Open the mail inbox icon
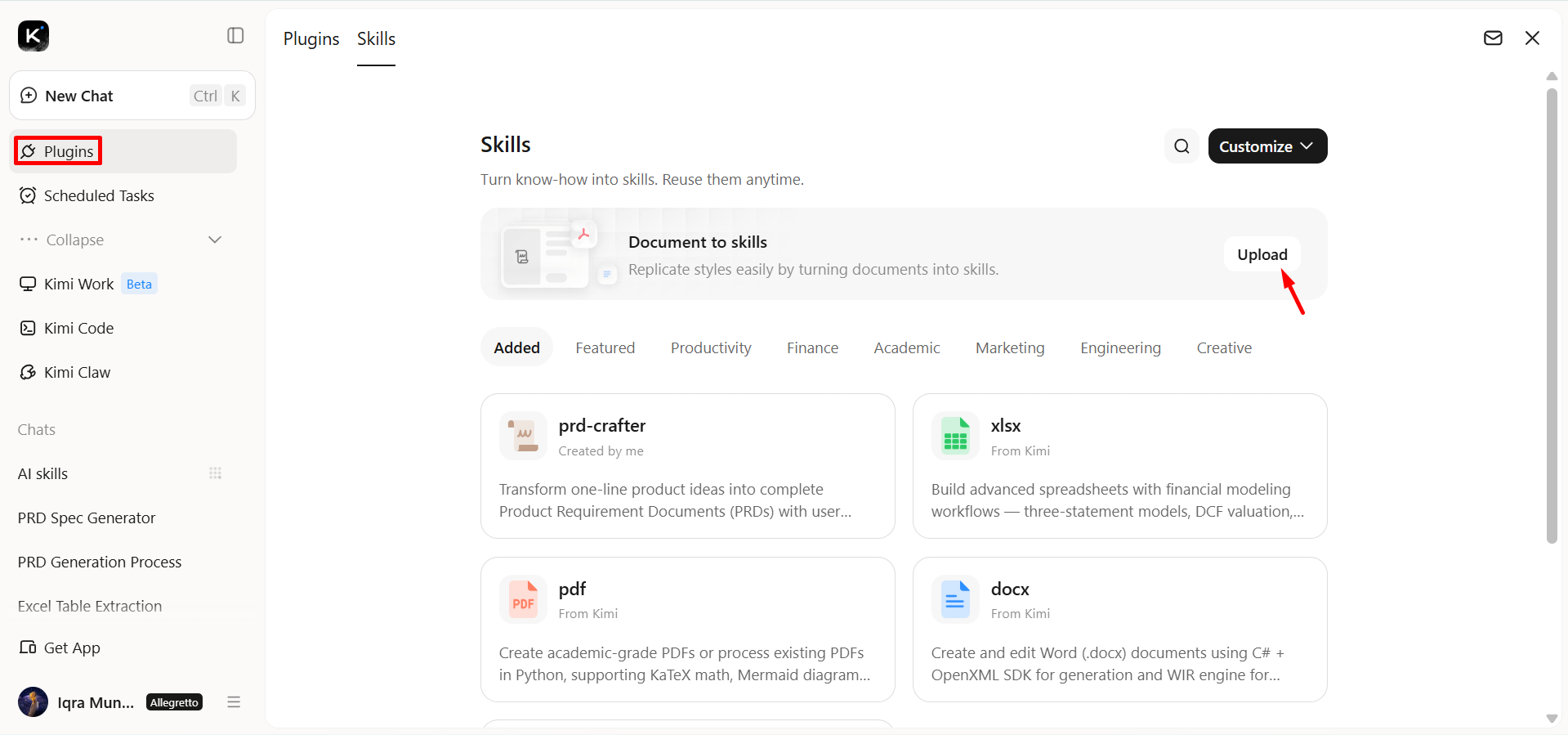Screen dimensions: 1568x735 pyautogui.click(x=1493, y=38)
